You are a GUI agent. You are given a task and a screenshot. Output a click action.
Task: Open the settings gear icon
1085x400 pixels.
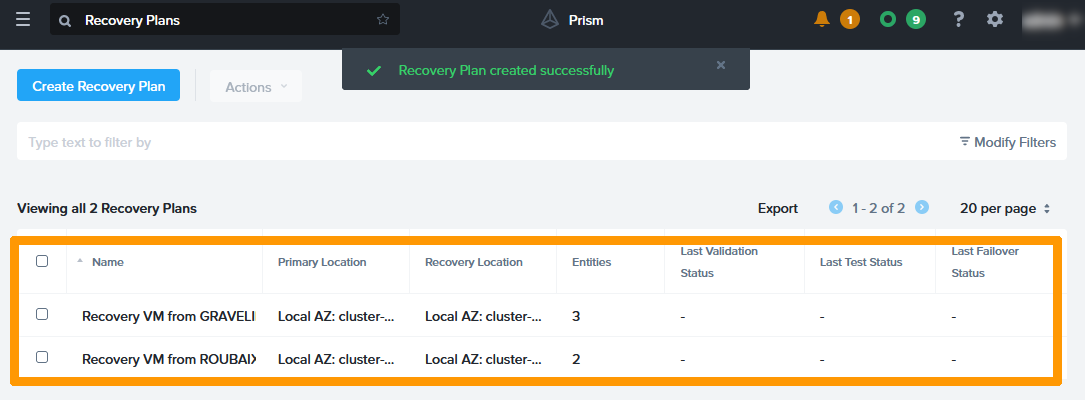click(994, 19)
